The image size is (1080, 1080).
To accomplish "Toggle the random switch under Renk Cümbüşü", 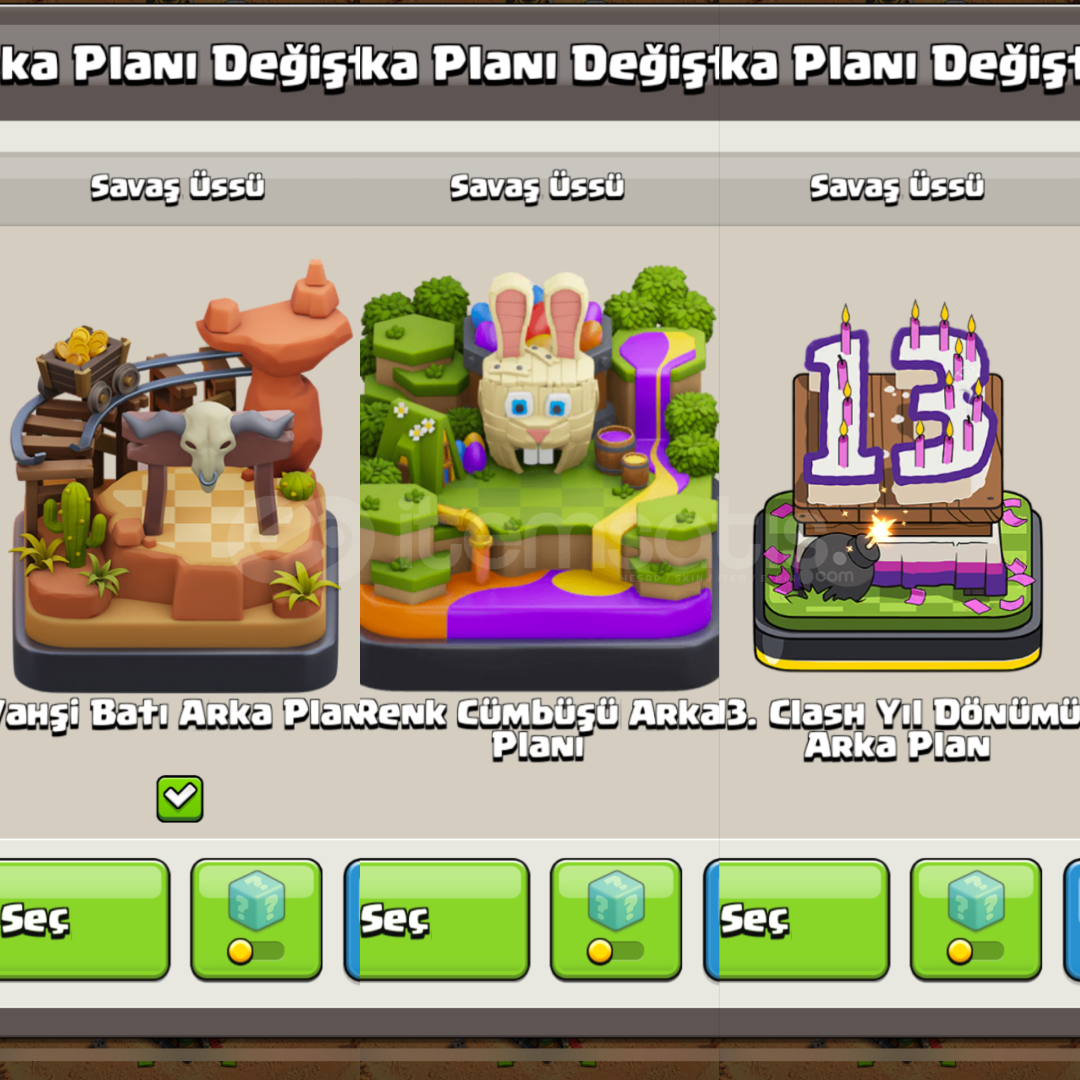I will (x=615, y=951).
